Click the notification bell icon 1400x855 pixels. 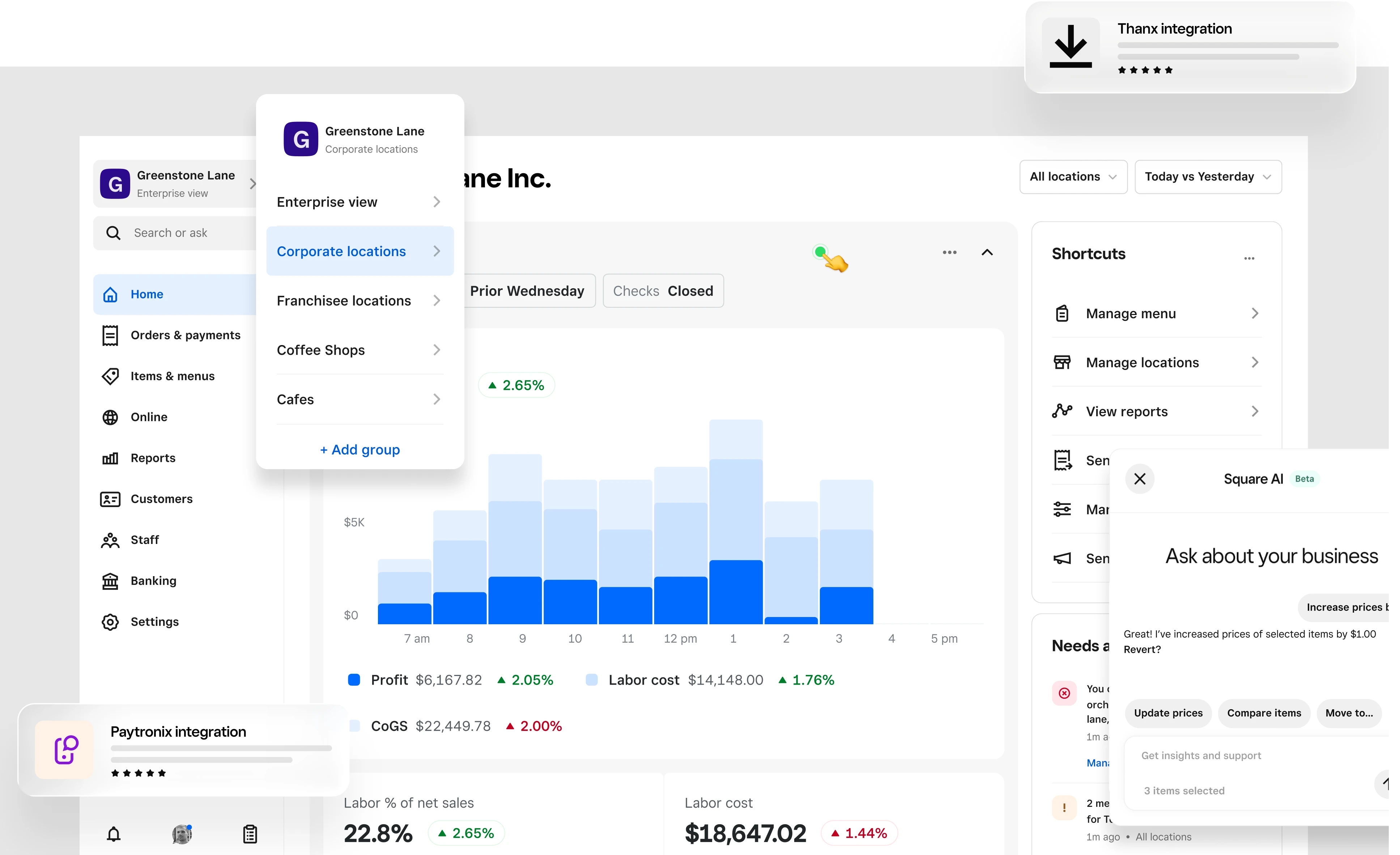click(114, 834)
